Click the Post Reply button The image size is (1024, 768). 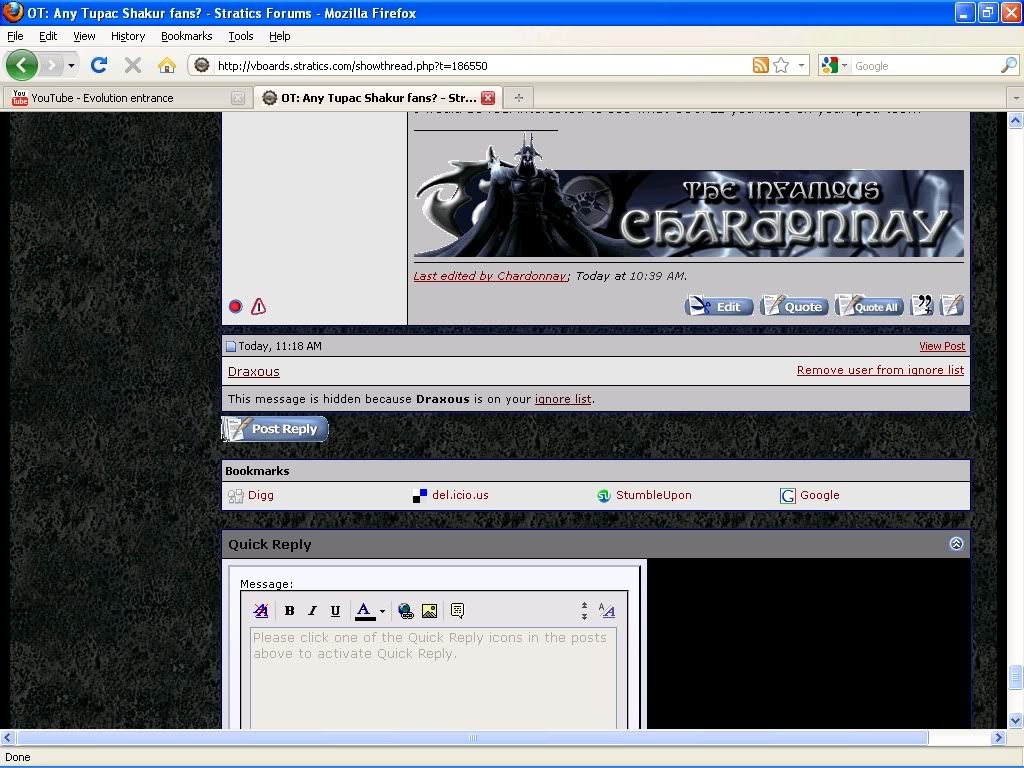click(275, 429)
